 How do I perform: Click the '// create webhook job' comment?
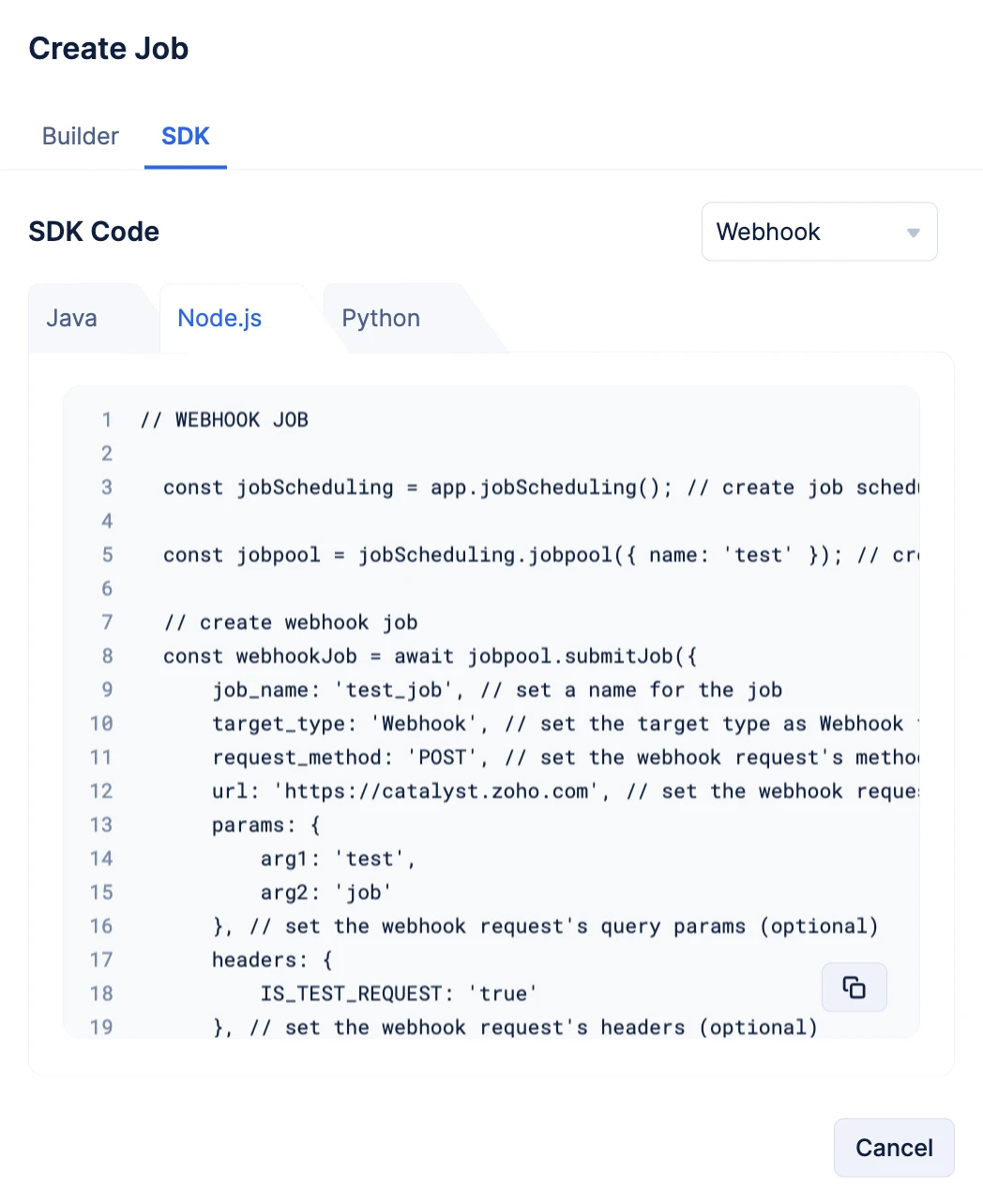291,623
